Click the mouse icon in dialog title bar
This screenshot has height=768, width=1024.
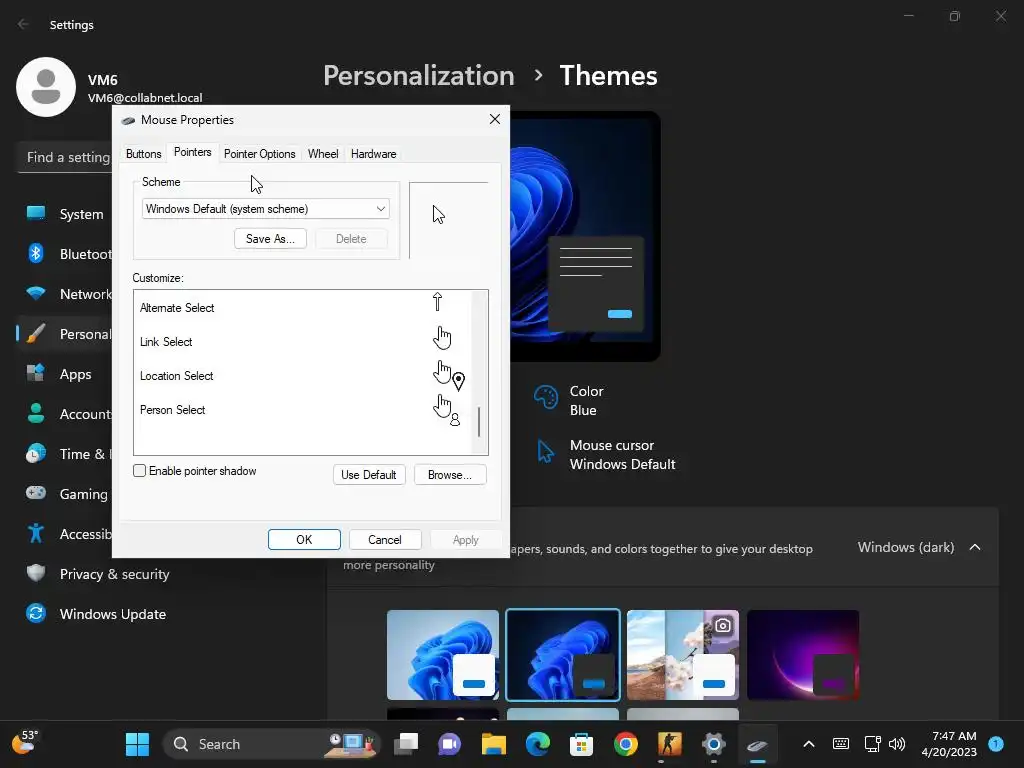[129, 120]
